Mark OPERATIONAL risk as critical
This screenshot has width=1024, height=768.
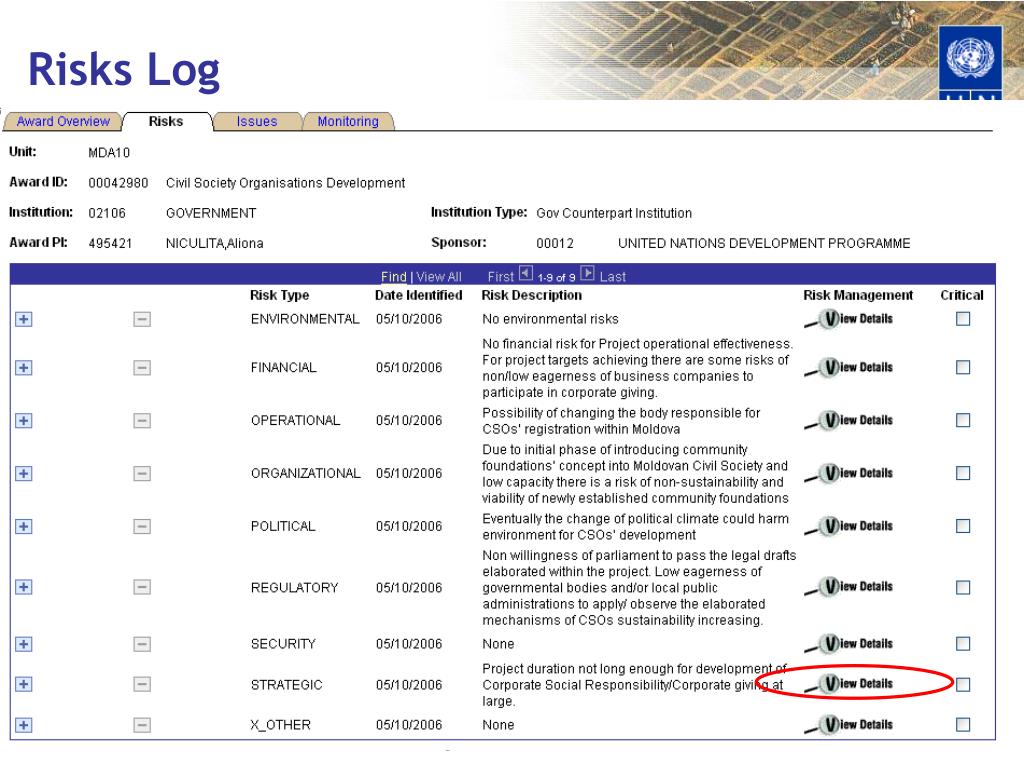pos(963,421)
